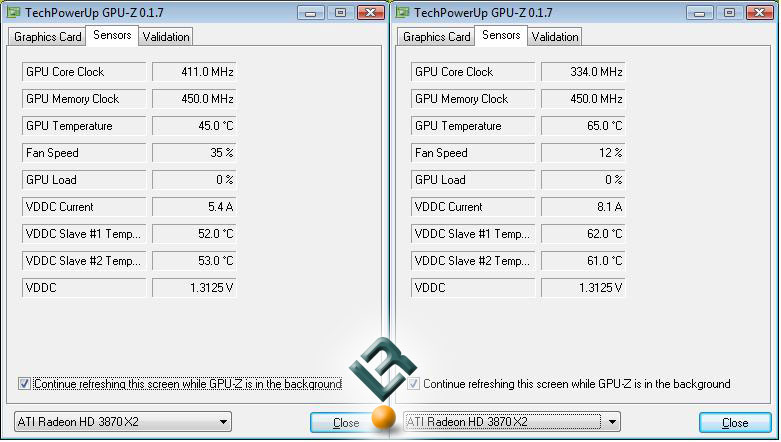This screenshot has width=781, height=442.
Task: Click GPU Temperature label in left window
Action: tap(84, 126)
